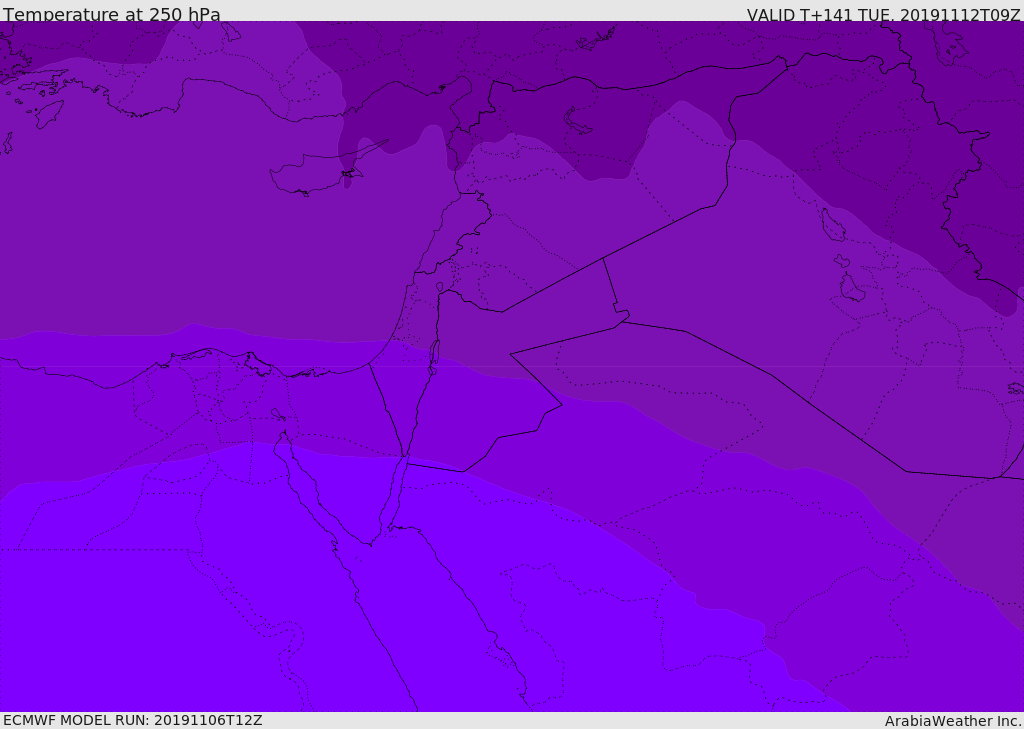This screenshot has height=729, width=1024.
Task: Click the ArabiaWeather Inc. credit text
Action: (953, 721)
